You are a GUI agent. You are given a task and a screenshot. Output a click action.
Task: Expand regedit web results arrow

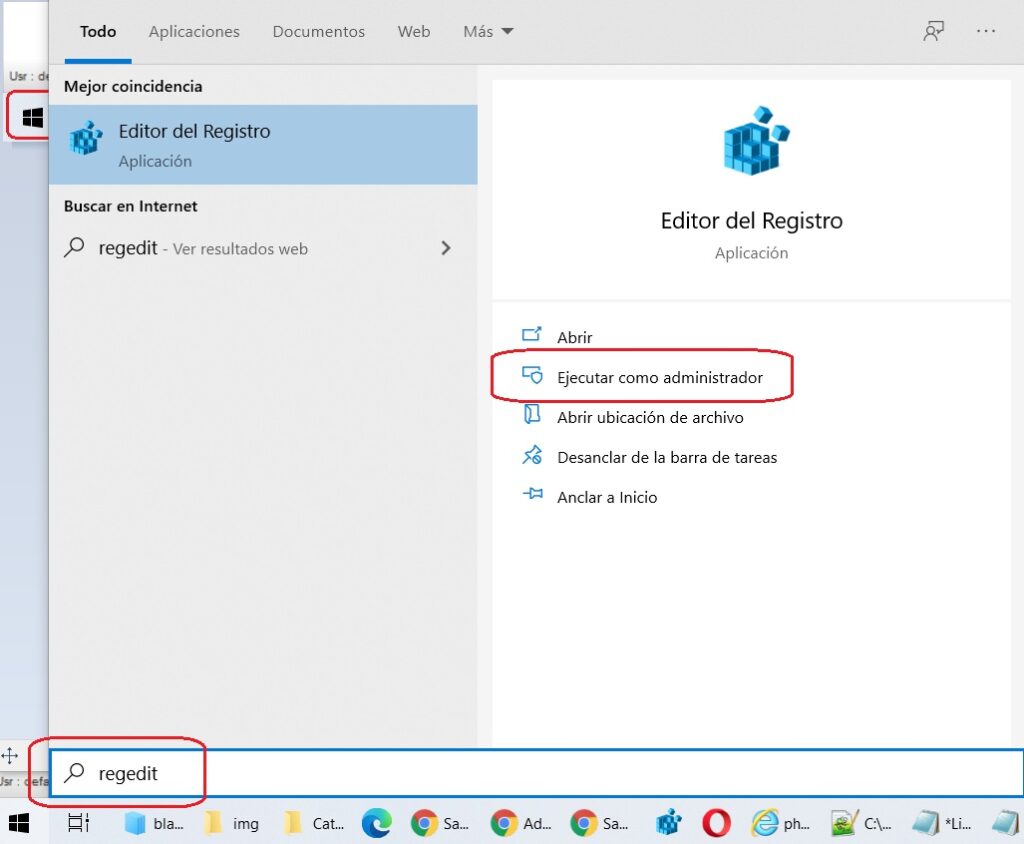(446, 249)
